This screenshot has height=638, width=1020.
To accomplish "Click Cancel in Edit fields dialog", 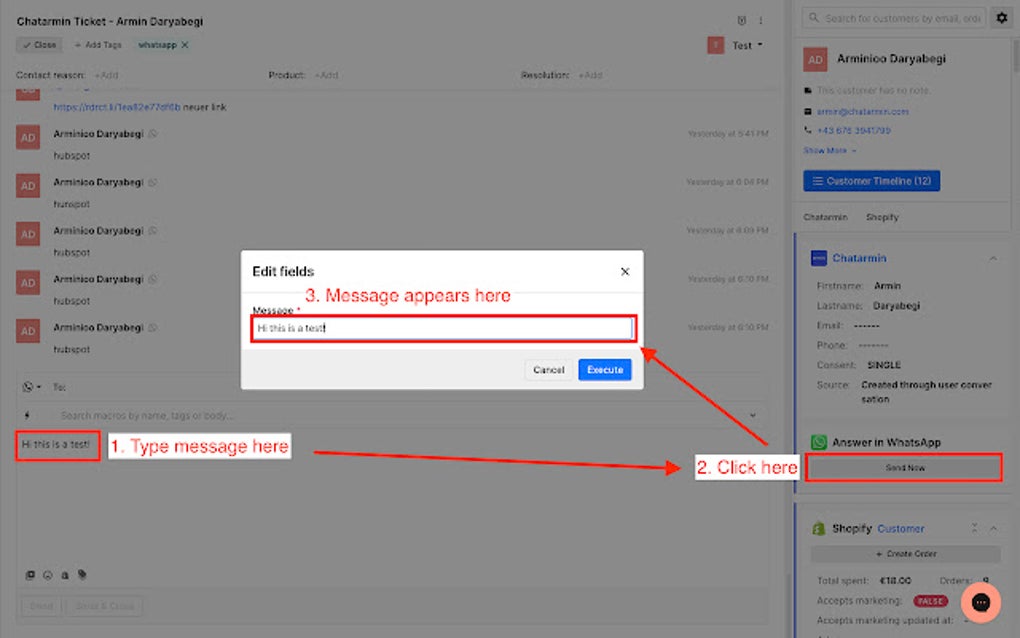I will [548, 369].
